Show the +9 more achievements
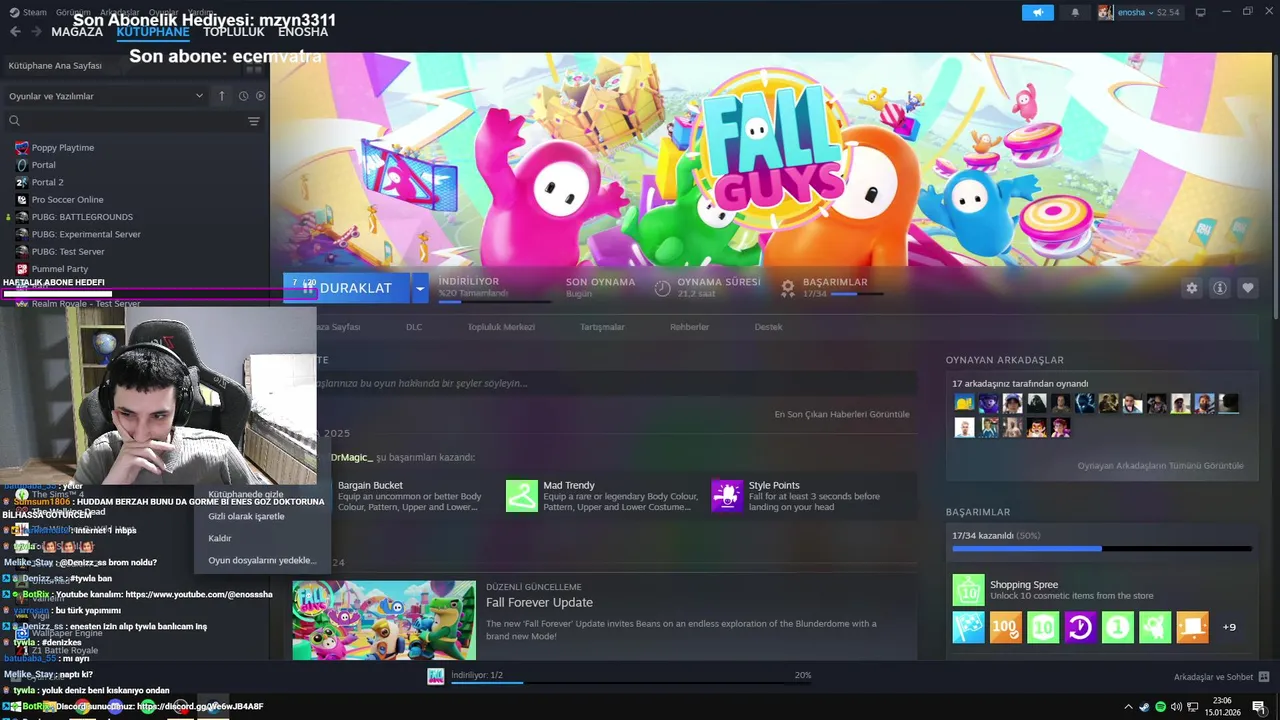1280x720 pixels. coord(1229,627)
